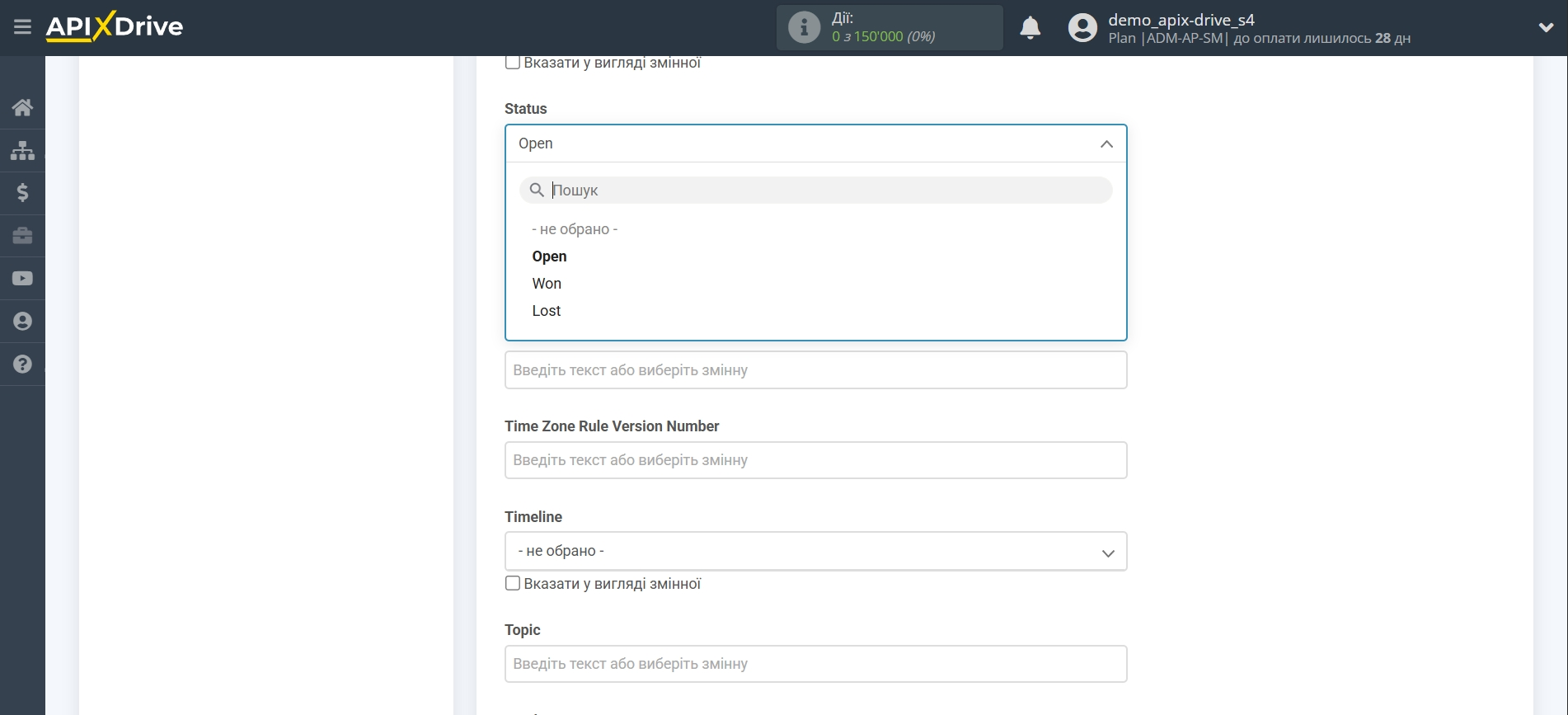Click the actions counter '0 з 150'000'
Viewport: 1568px width, 715px height.
867,37
